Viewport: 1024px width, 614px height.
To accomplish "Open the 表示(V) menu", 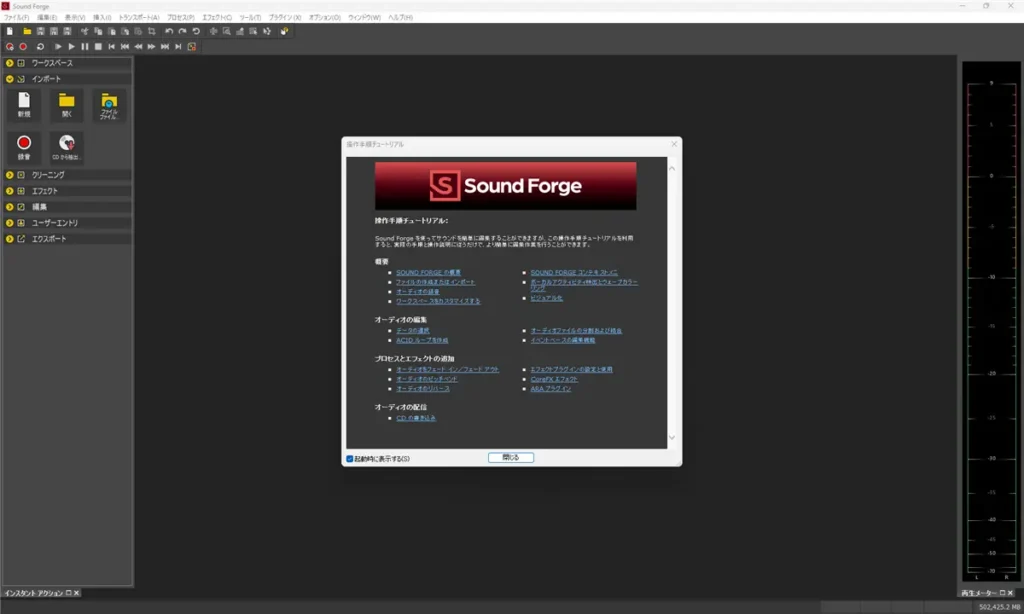I will pyautogui.click(x=75, y=18).
